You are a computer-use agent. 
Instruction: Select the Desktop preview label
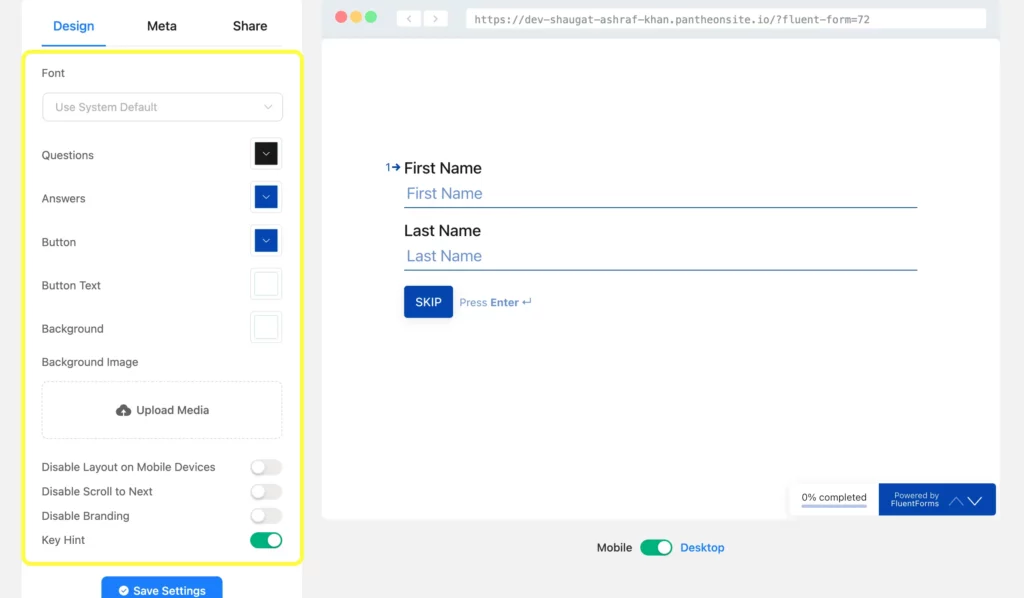click(x=702, y=548)
